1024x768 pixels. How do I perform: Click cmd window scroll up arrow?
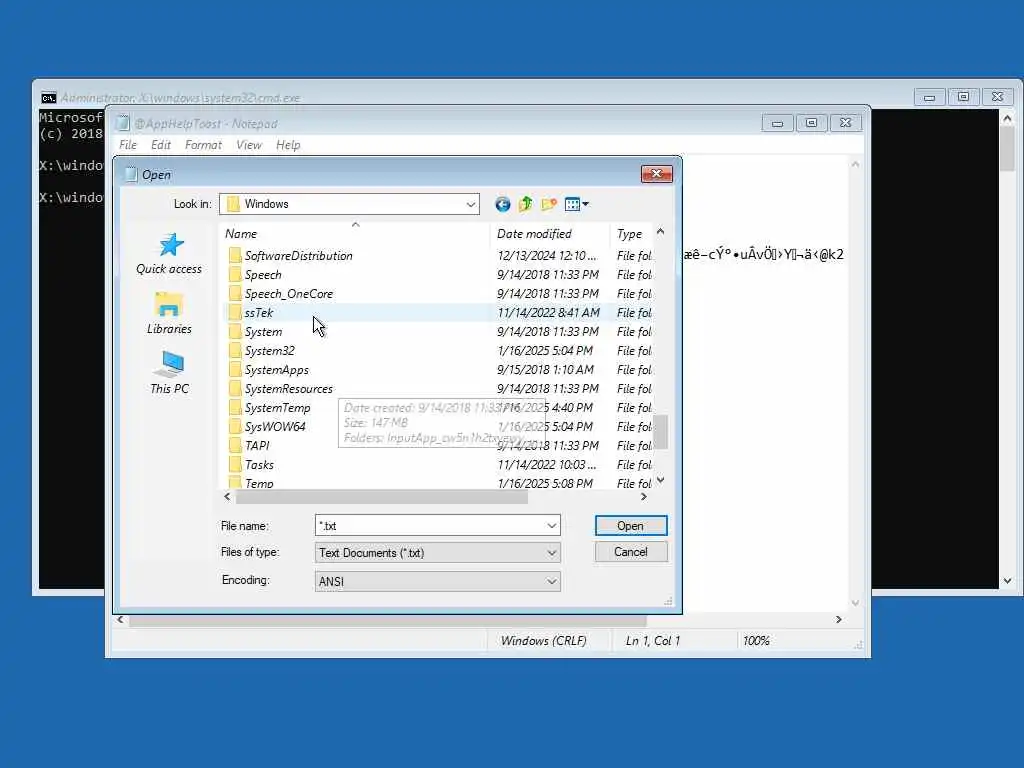(1008, 118)
